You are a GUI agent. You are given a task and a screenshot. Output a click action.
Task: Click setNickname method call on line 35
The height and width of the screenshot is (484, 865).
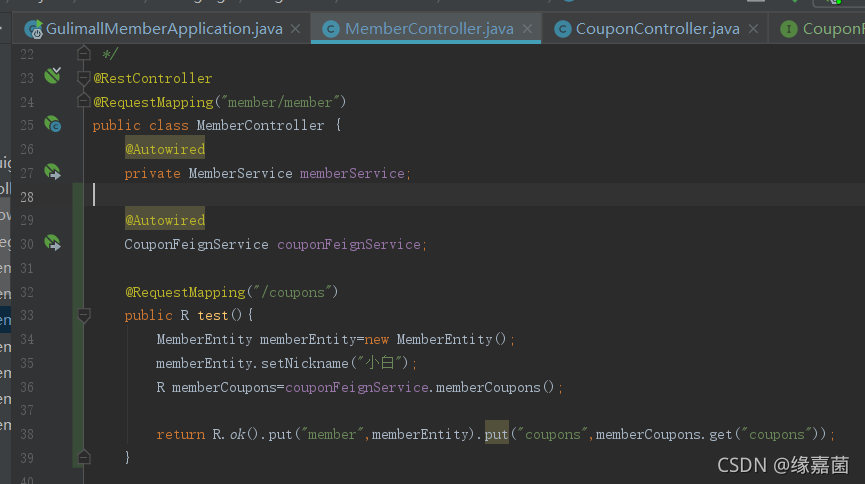[305, 363]
